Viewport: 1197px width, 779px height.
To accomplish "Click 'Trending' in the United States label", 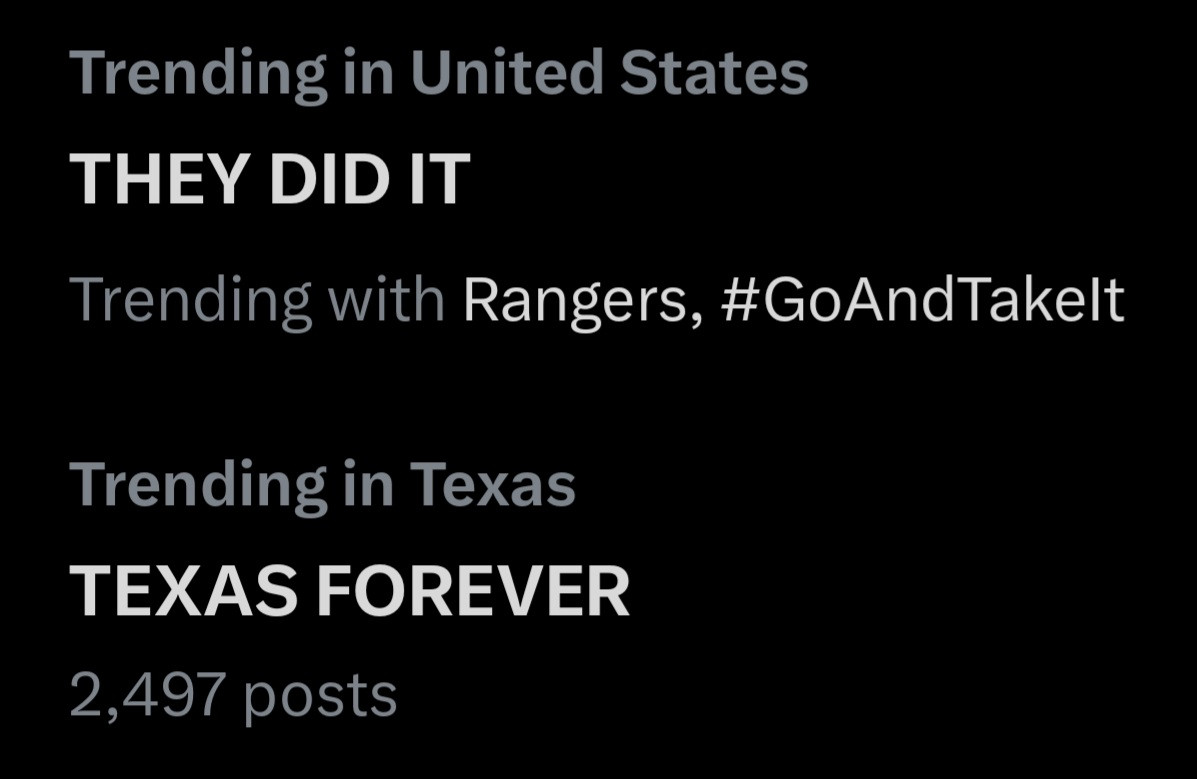I will [202, 74].
